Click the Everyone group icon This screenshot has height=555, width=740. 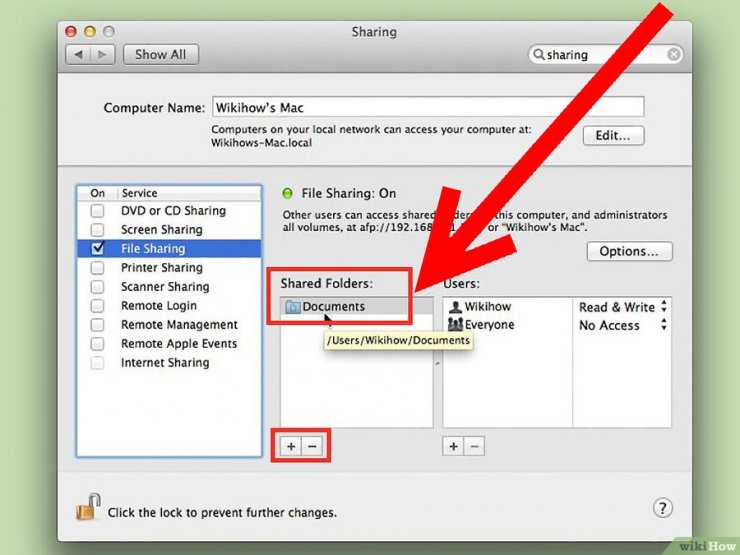pyautogui.click(x=455, y=325)
